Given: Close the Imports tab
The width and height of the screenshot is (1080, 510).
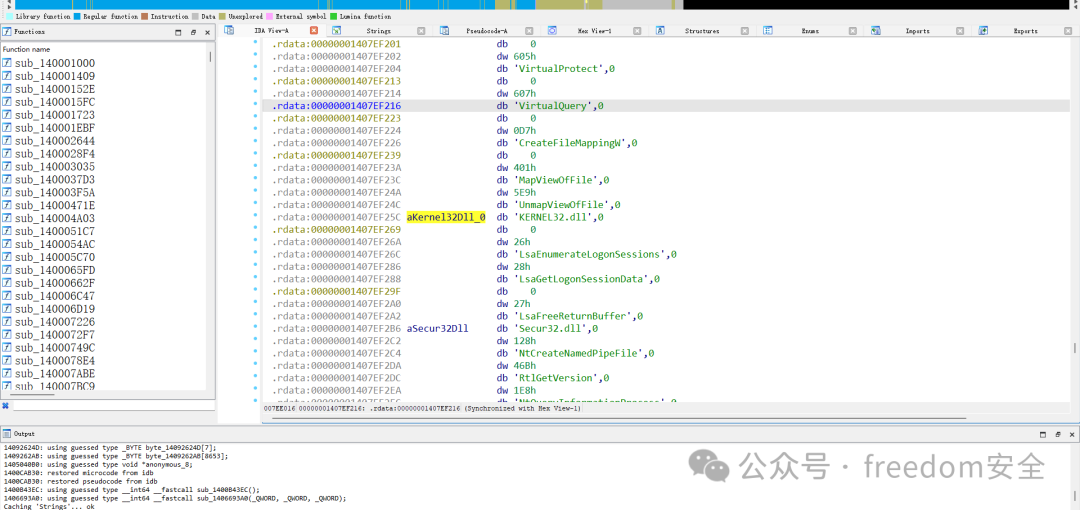Looking at the screenshot, I should (961, 31).
